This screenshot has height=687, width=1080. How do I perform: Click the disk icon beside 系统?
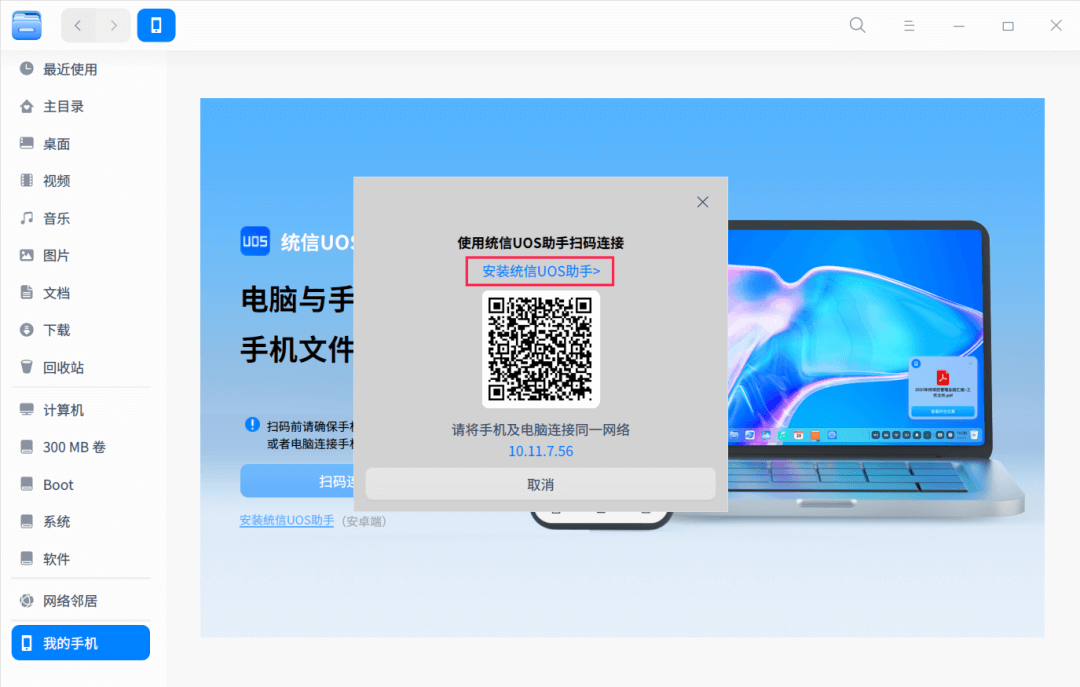[x=27, y=521]
